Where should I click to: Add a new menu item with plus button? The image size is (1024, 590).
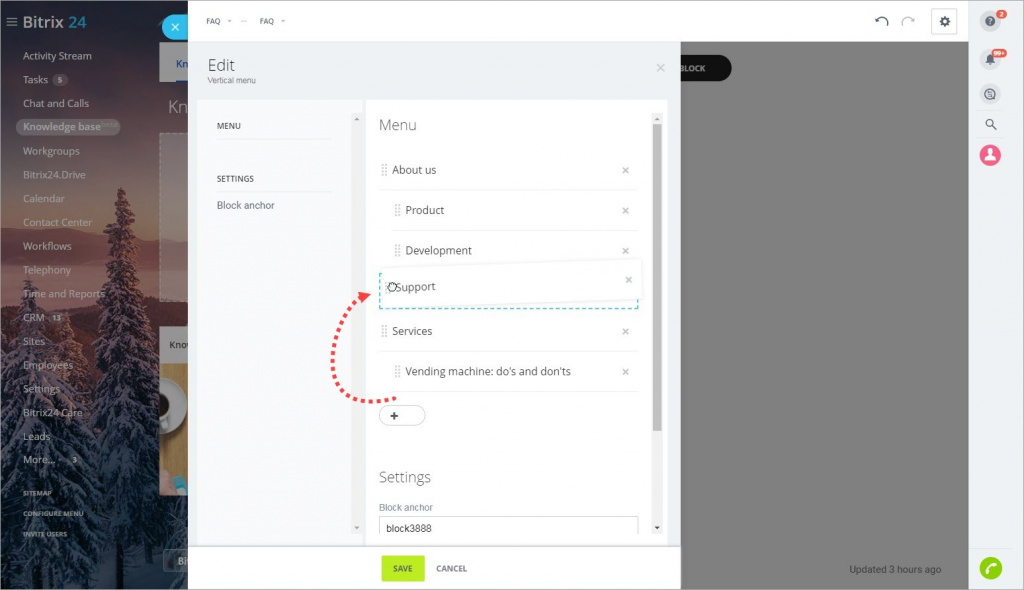402,416
